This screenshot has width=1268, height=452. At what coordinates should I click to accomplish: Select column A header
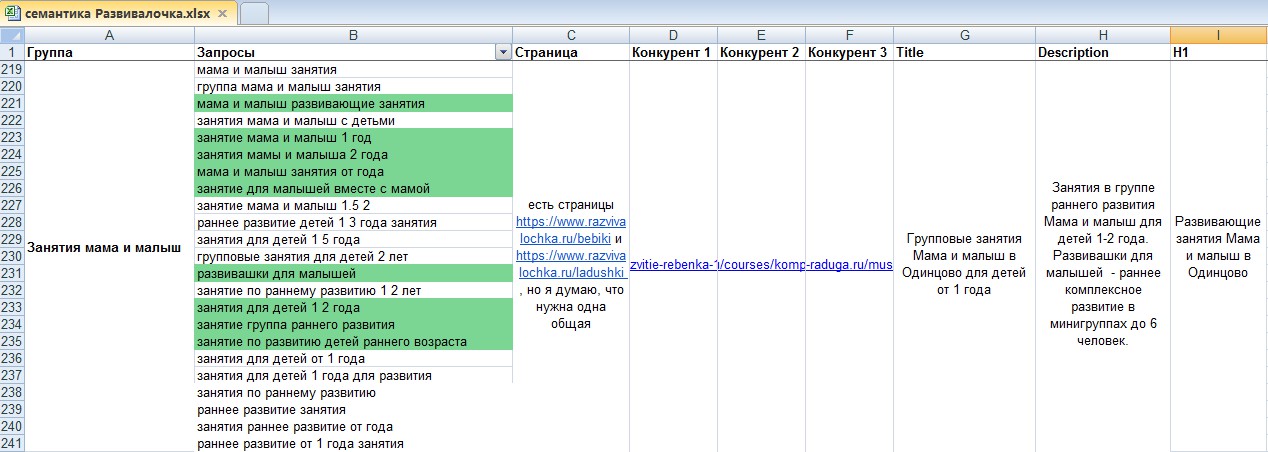pyautogui.click(x=110, y=35)
